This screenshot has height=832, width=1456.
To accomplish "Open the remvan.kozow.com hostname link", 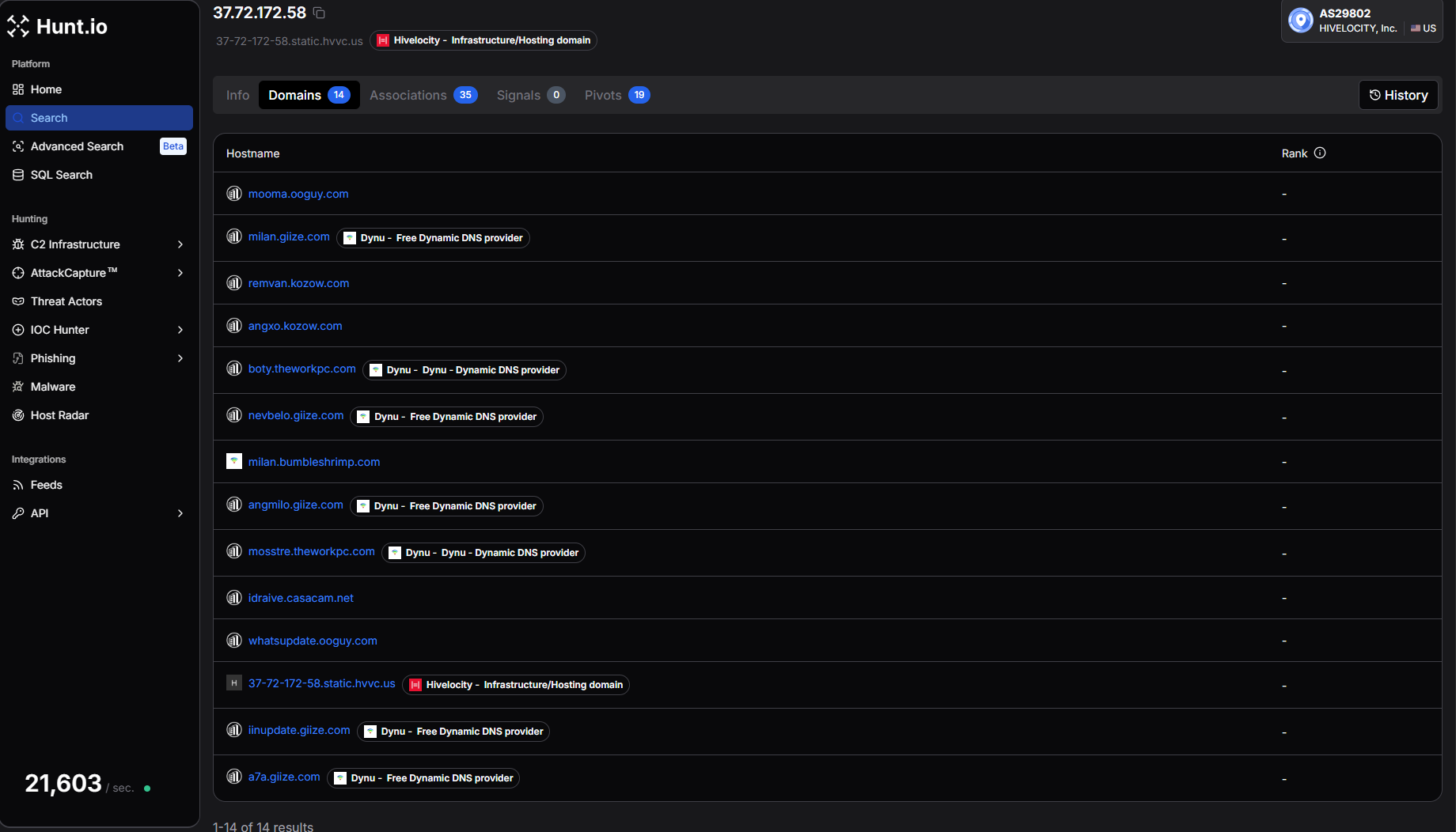I will 298,283.
